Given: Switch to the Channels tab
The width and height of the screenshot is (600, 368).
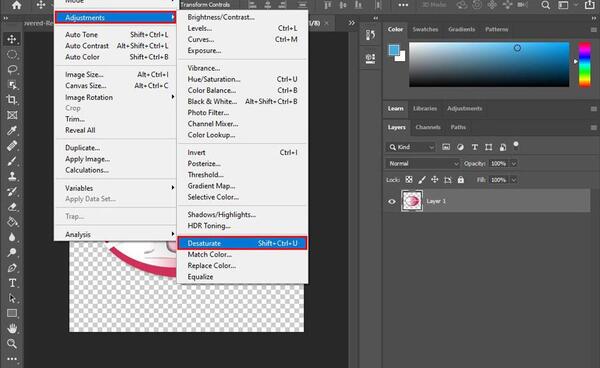Looking at the screenshot, I should 428,127.
